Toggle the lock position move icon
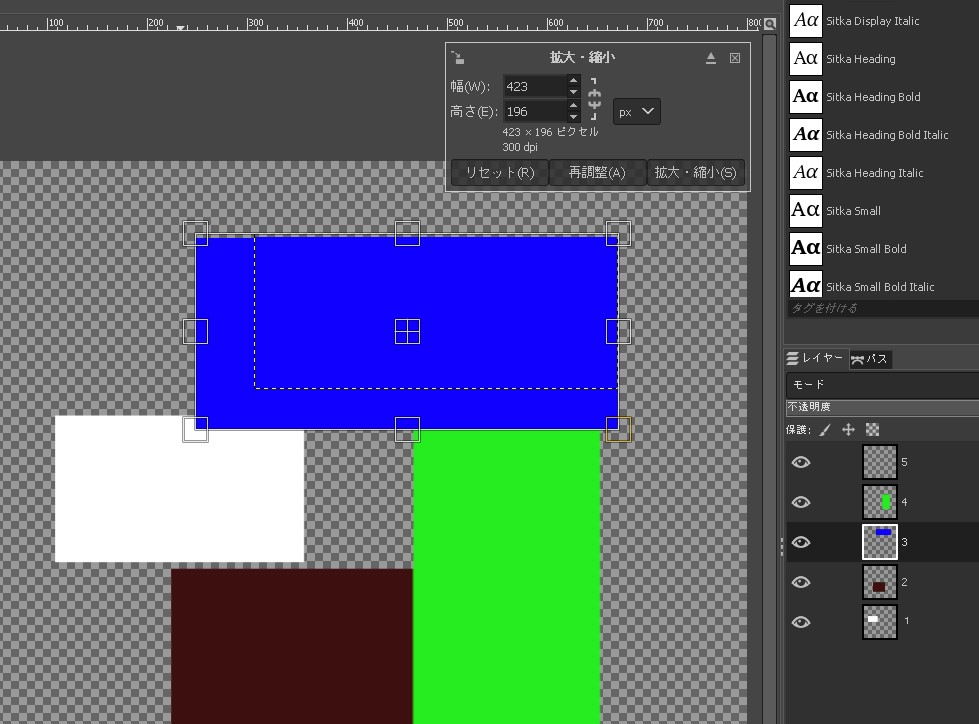The width and height of the screenshot is (979, 724). pyautogui.click(x=848, y=429)
